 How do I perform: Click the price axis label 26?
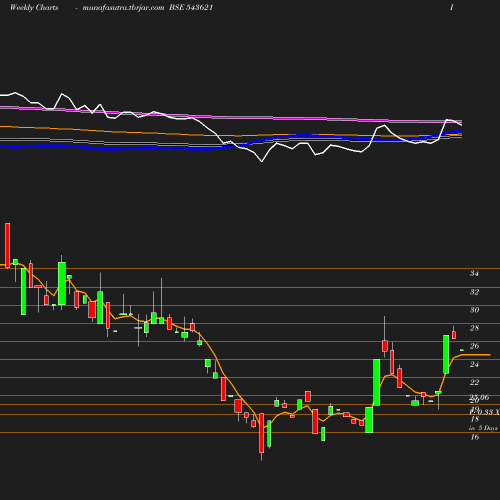[x=474, y=346]
